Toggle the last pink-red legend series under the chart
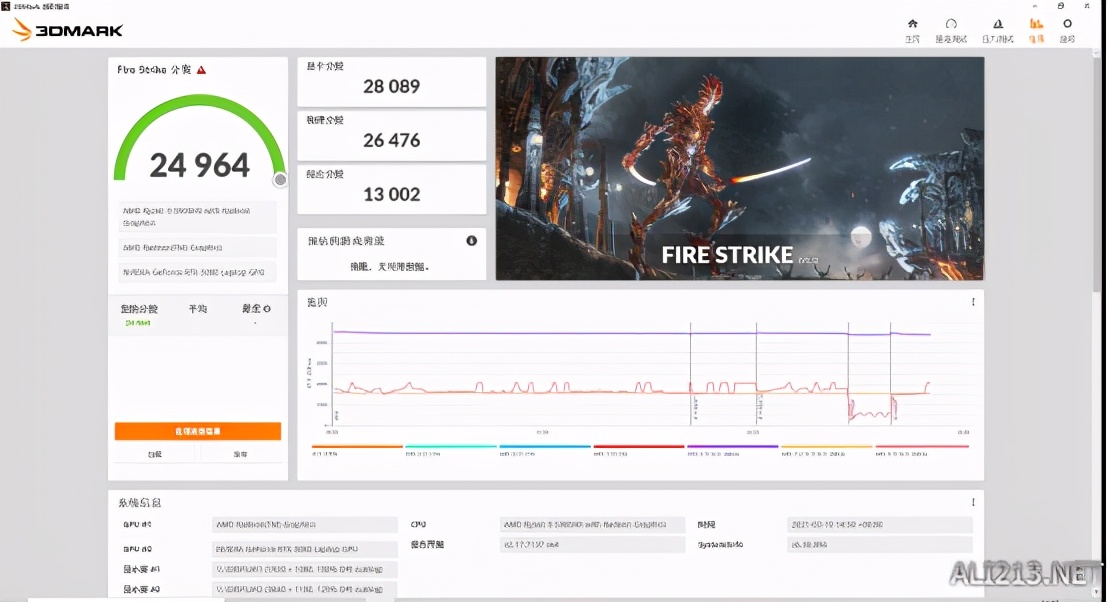The height and width of the screenshot is (602, 1108). pyautogui.click(x=921, y=449)
